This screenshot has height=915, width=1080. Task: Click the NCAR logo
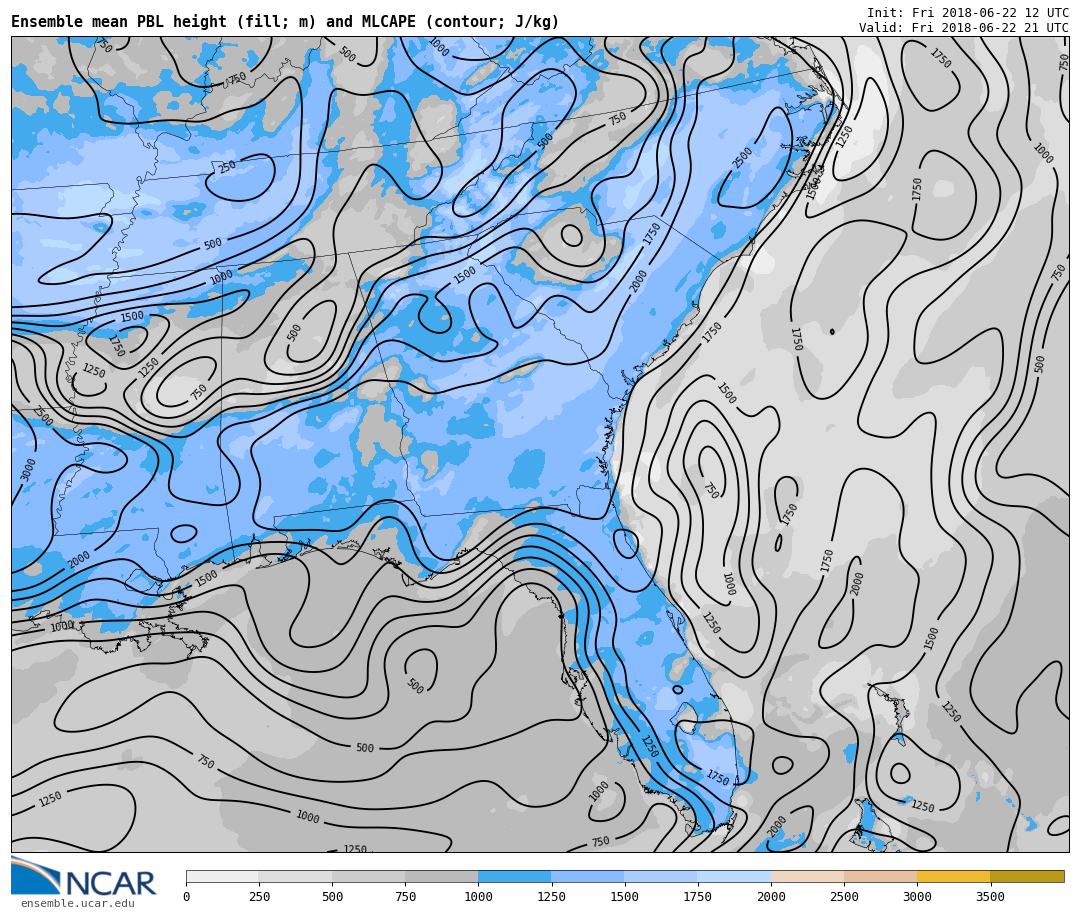click(83, 876)
